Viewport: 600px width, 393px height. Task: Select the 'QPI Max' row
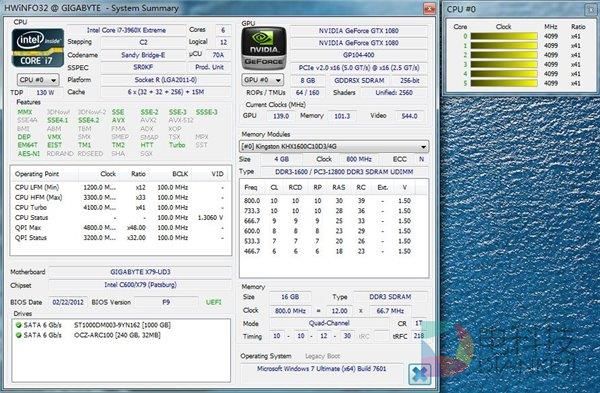pyautogui.click(x=120, y=228)
